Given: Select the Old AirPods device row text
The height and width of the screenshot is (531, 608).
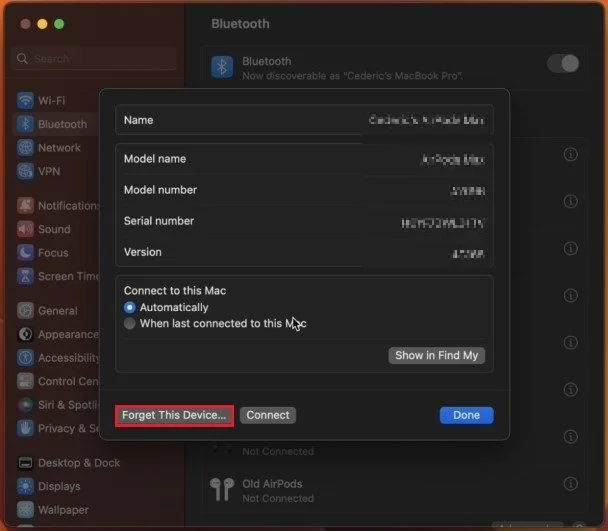Looking at the screenshot, I should tap(272, 484).
